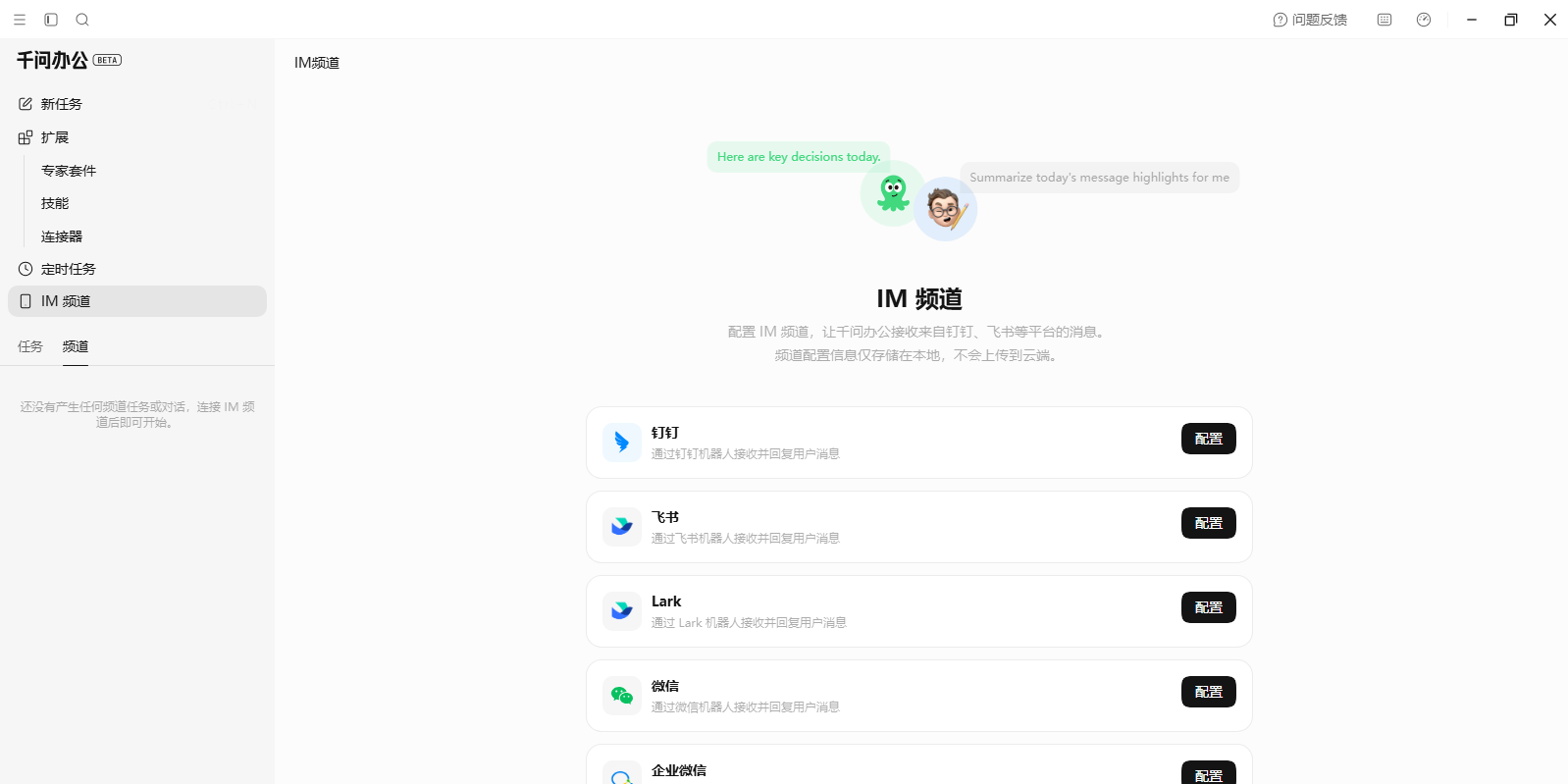Click the Lark logo icon
The height and width of the screenshot is (784, 1568).
pyautogui.click(x=622, y=611)
